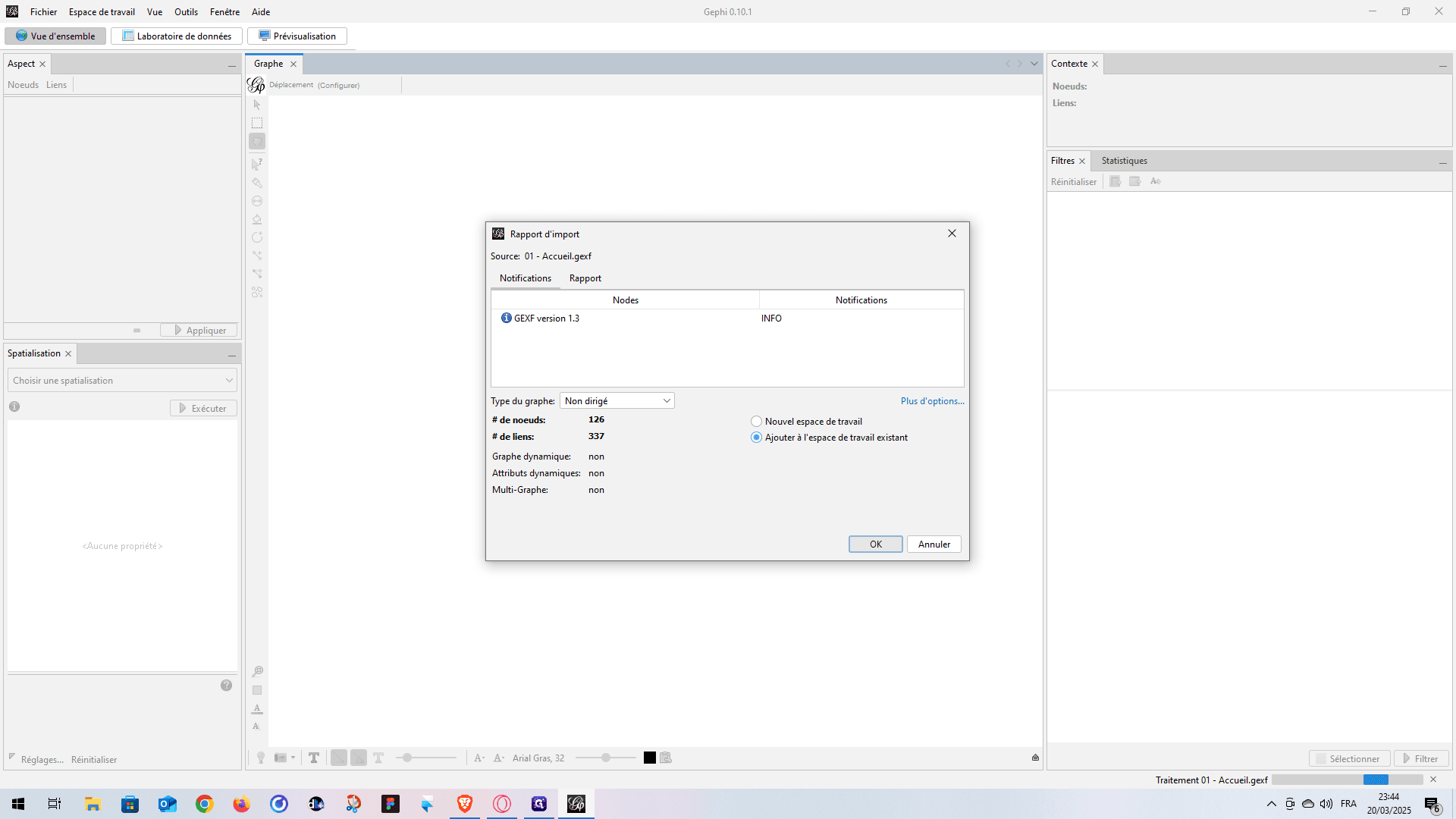Select the heat map tool
The width and height of the screenshot is (1456, 819).
(257, 292)
